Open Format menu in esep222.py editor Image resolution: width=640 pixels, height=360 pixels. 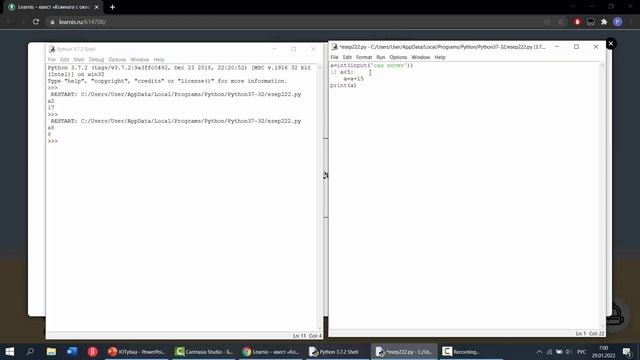pyautogui.click(x=364, y=57)
